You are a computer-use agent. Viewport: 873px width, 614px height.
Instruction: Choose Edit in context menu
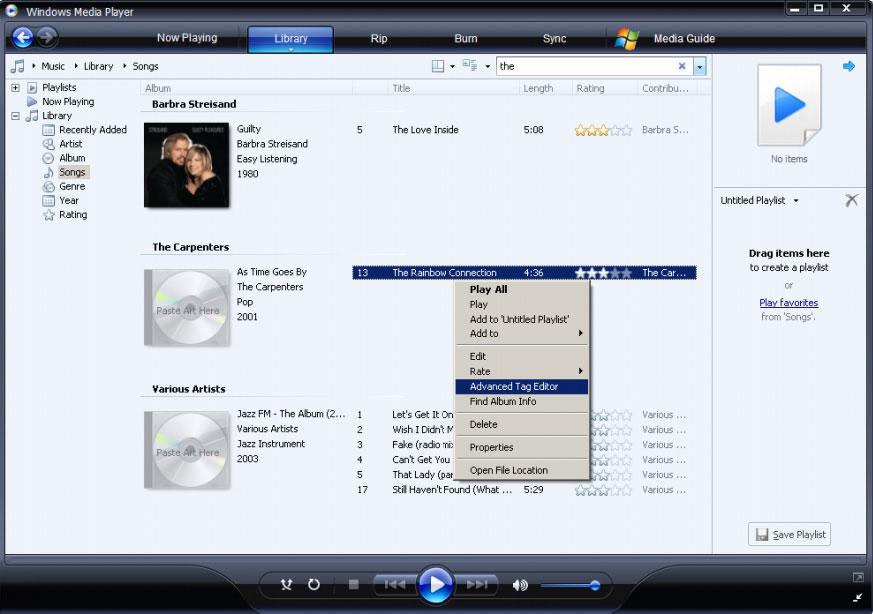[521, 356]
